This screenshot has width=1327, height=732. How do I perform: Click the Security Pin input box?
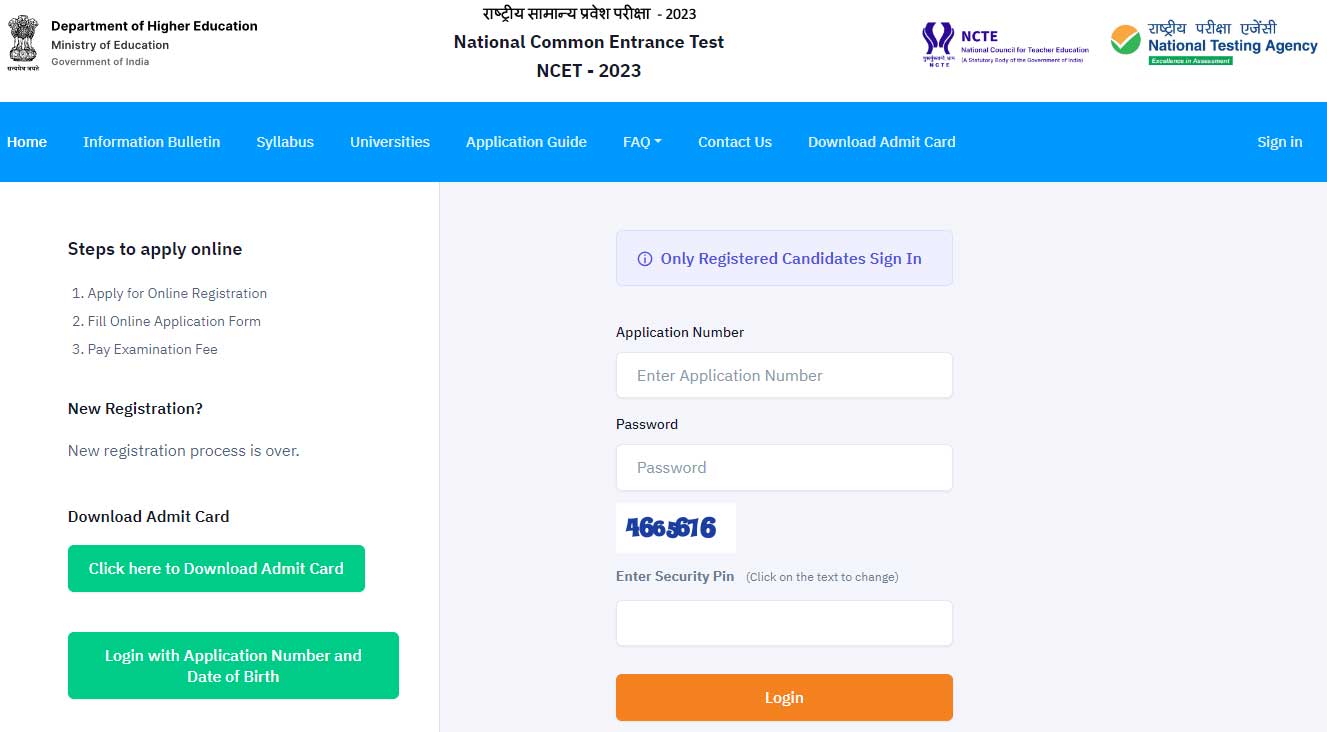(x=784, y=623)
